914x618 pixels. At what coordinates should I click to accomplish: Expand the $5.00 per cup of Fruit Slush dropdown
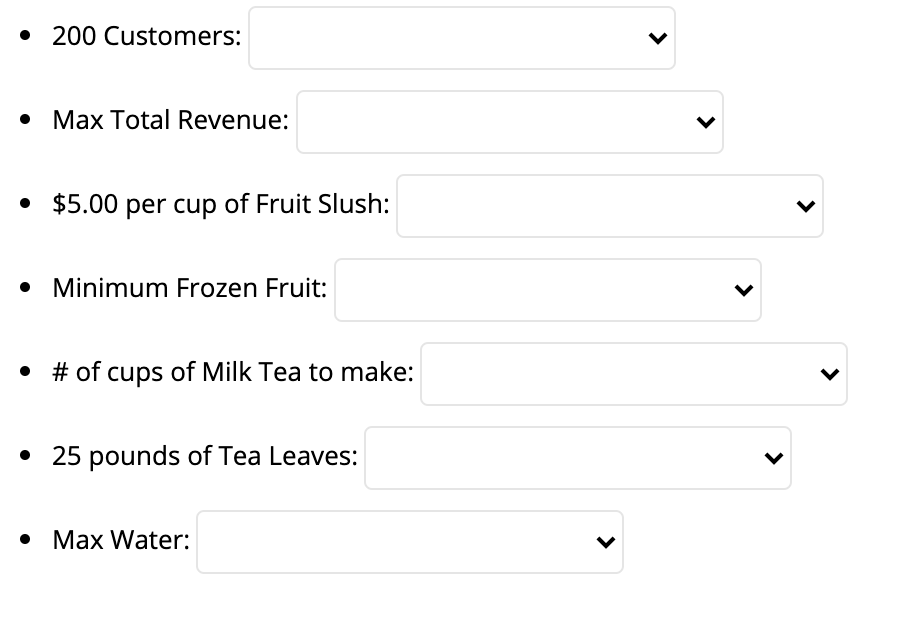[609, 206]
